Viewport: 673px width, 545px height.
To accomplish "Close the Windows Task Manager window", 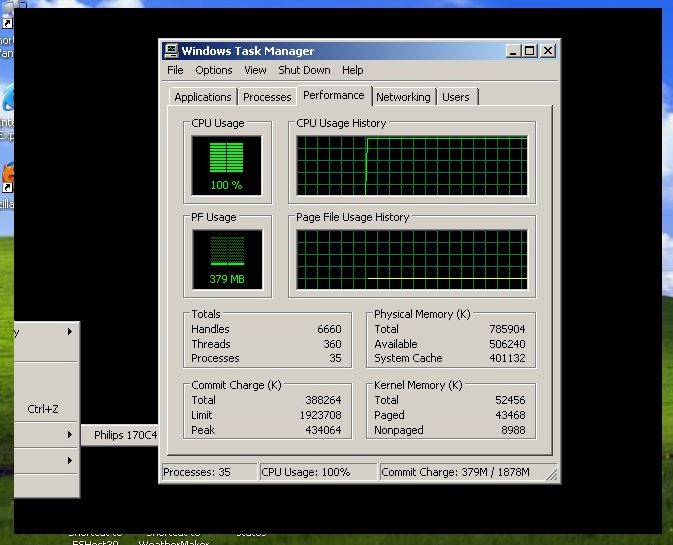I will click(x=547, y=51).
